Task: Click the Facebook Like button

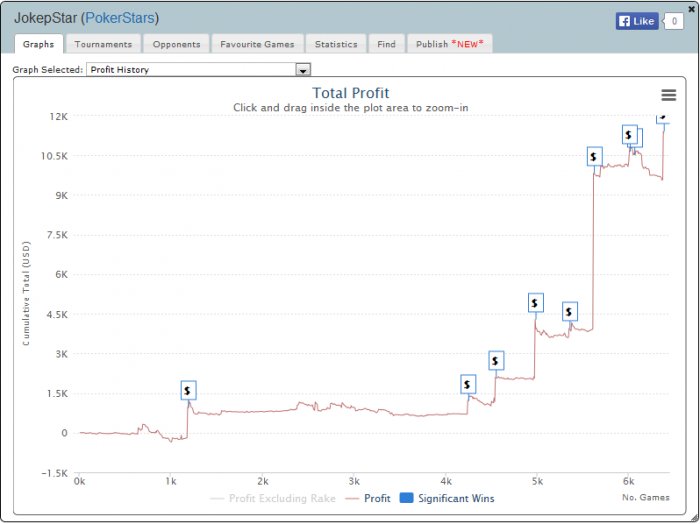Action: (x=637, y=21)
